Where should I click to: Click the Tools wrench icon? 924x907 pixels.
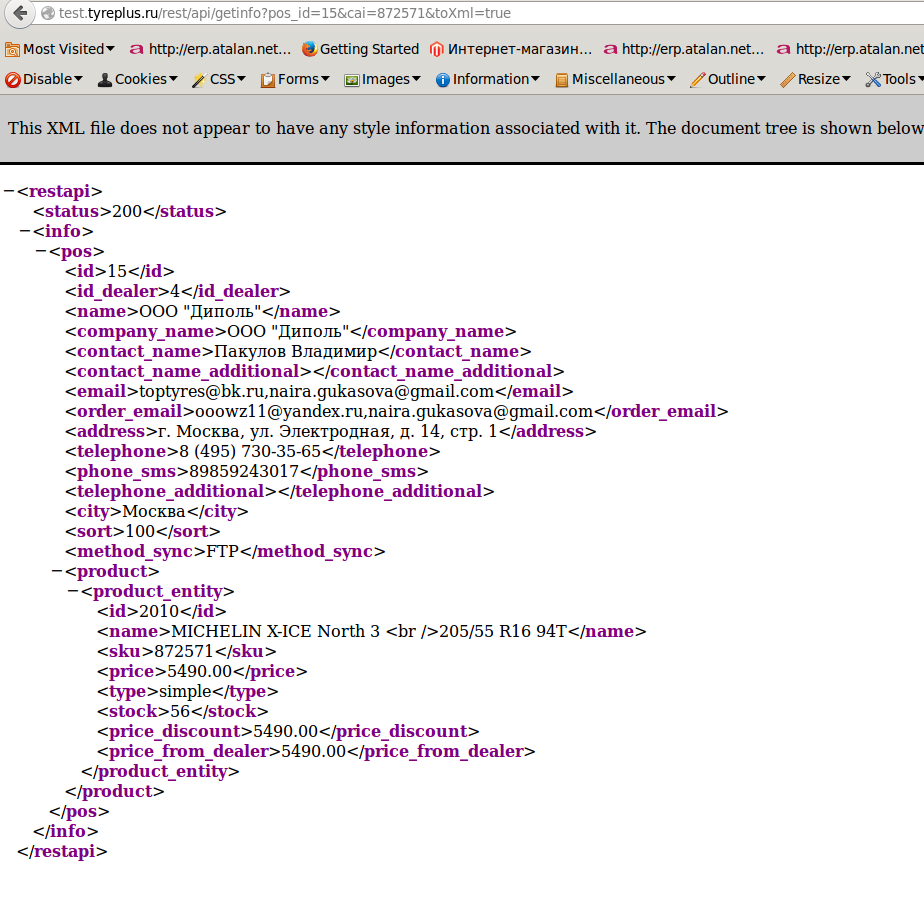pyautogui.click(x=873, y=80)
